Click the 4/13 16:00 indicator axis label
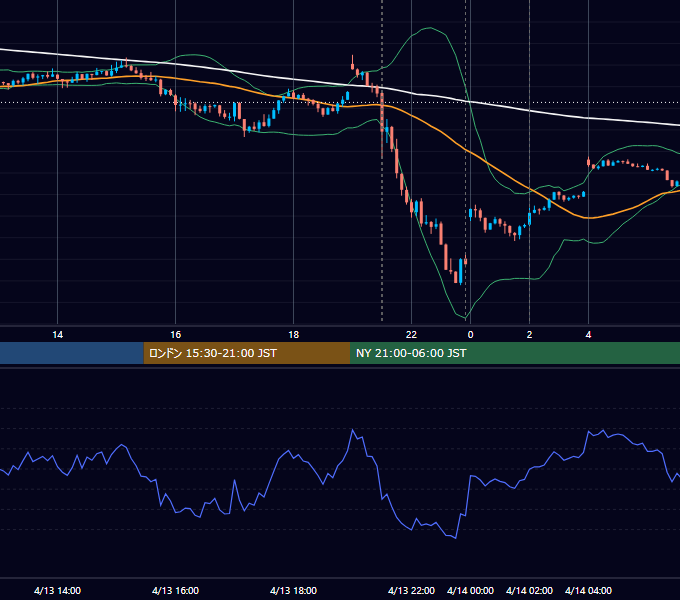Viewport: 680px width, 600px height. pyautogui.click(x=175, y=590)
